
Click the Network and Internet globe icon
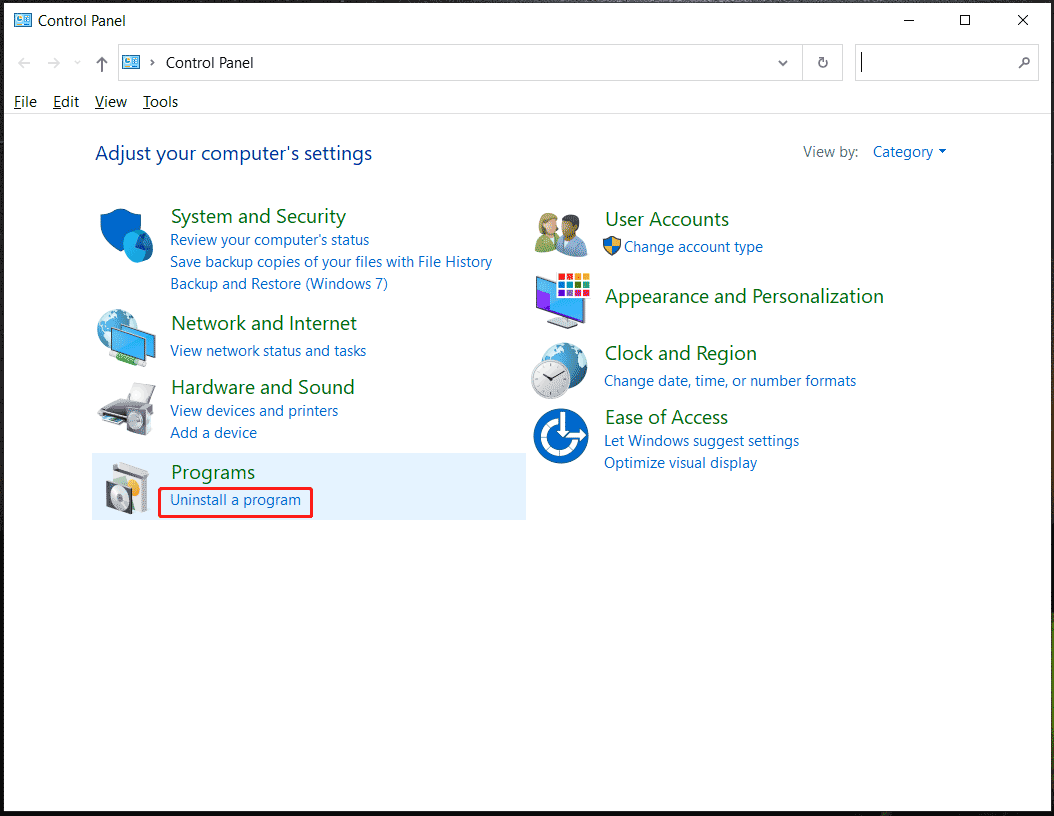[126, 337]
